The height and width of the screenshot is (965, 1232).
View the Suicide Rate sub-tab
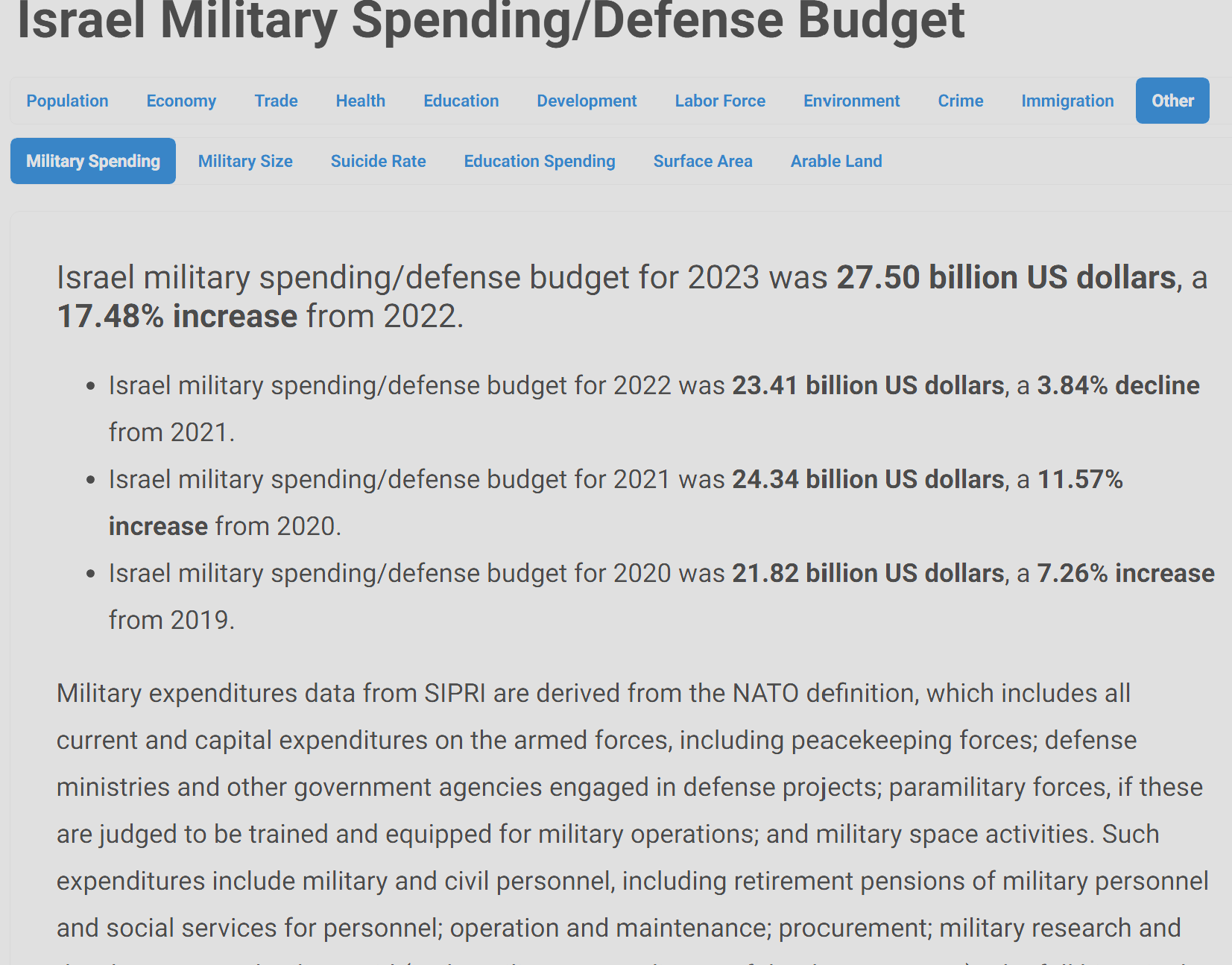click(378, 161)
